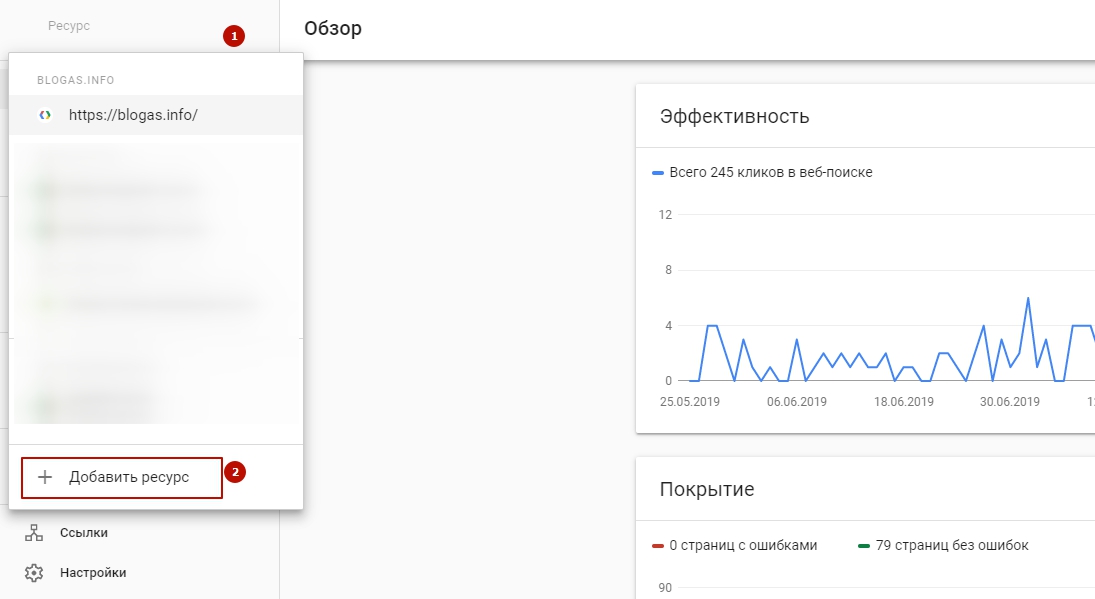Select the https://blogas.info/ property
1095x599 pixels.
tap(133, 115)
